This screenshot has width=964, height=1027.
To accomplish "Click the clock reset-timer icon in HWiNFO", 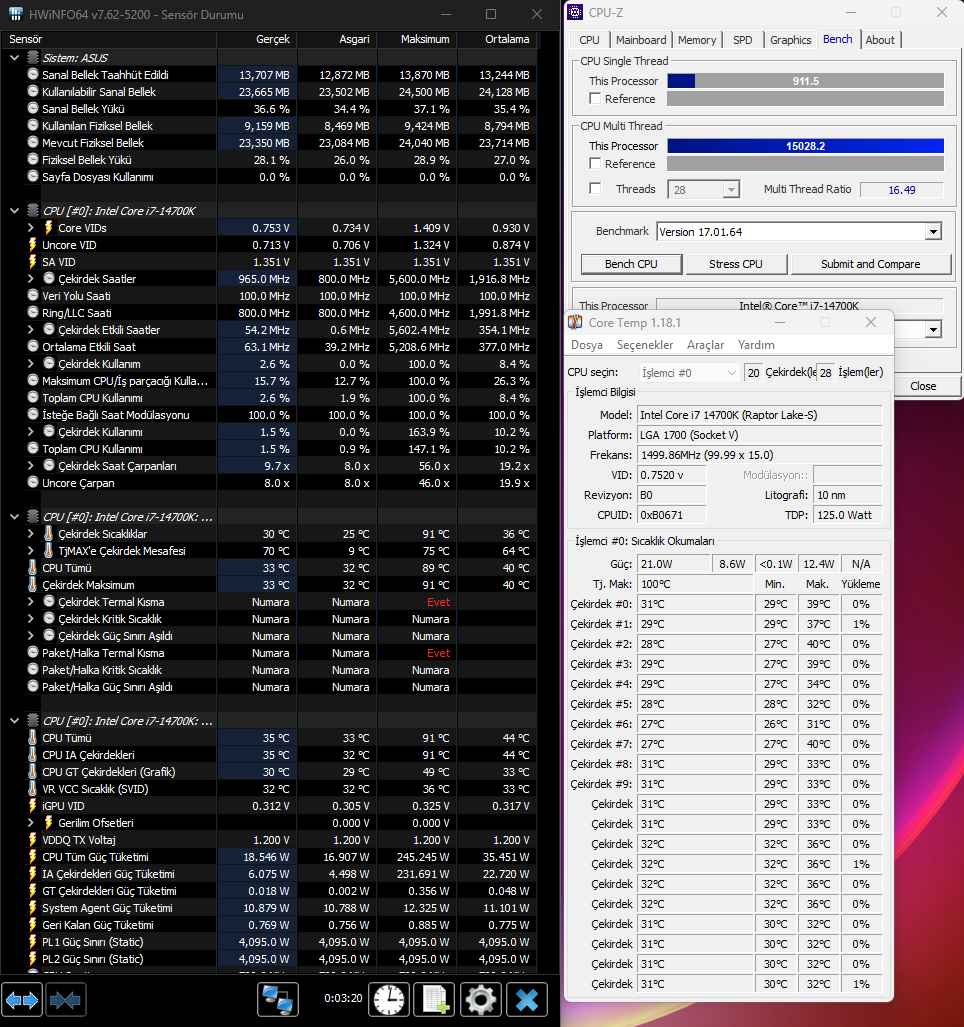I will coord(389,1000).
